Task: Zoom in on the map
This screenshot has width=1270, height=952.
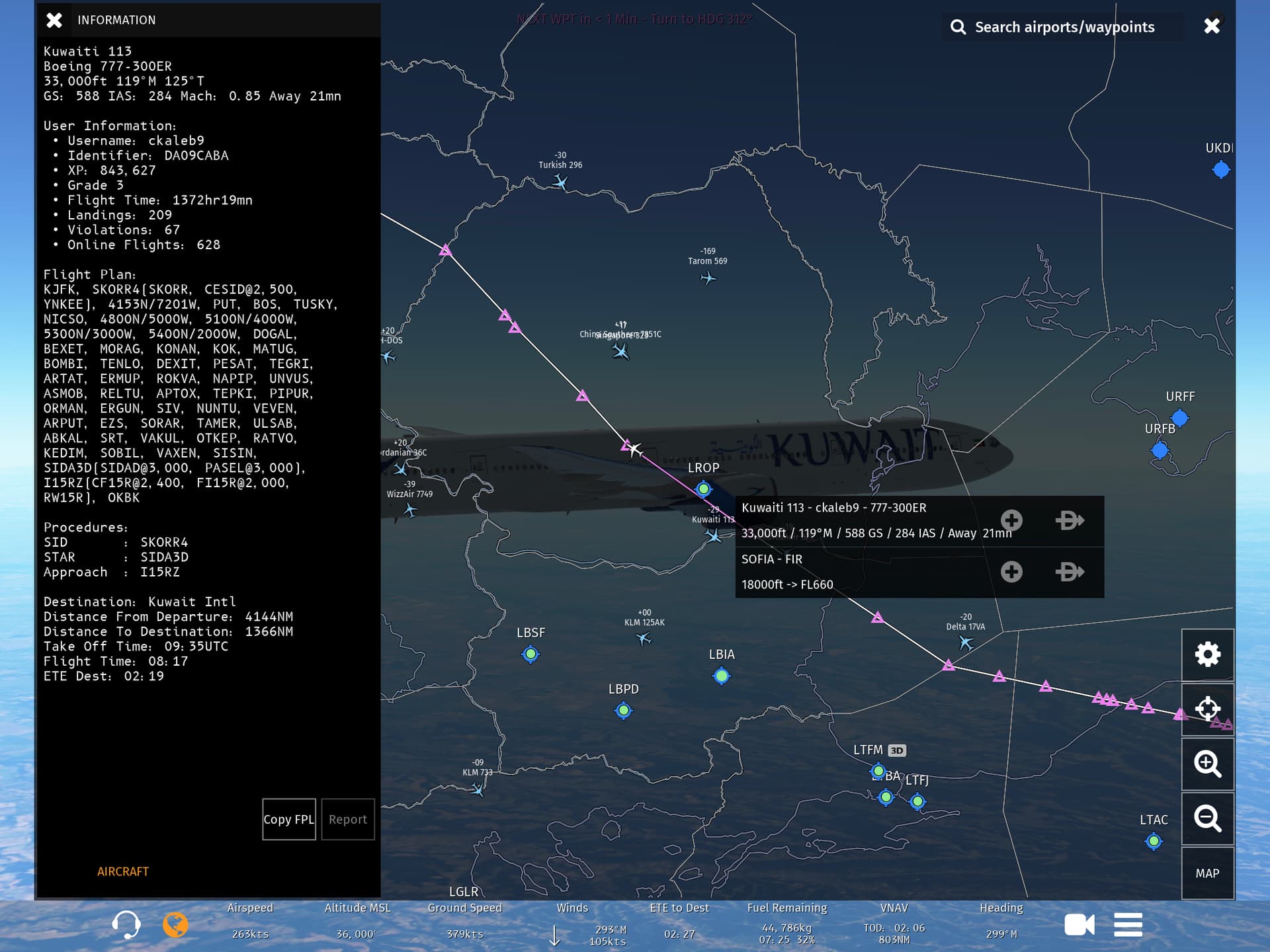Action: pyautogui.click(x=1207, y=764)
